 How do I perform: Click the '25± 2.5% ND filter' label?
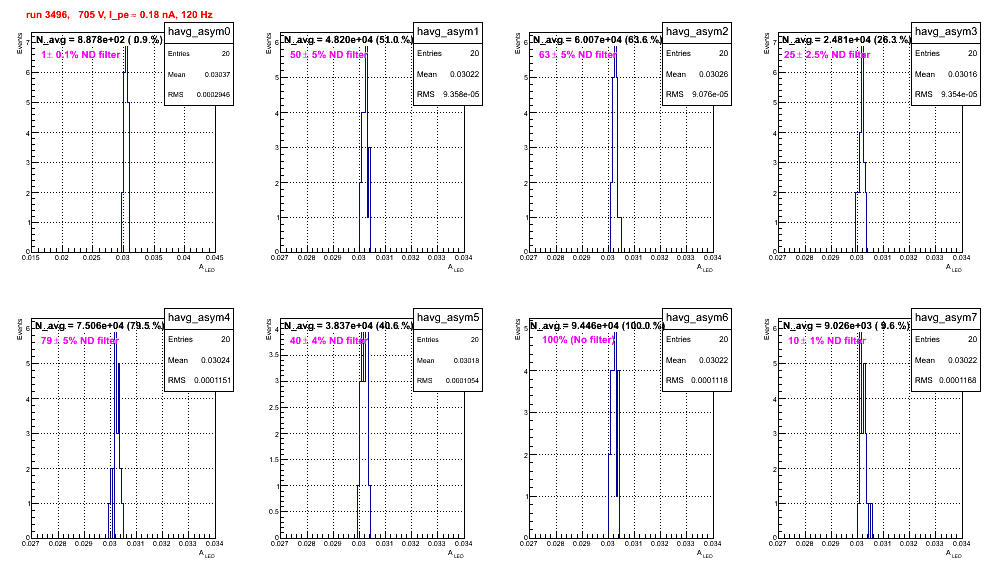pos(827,55)
